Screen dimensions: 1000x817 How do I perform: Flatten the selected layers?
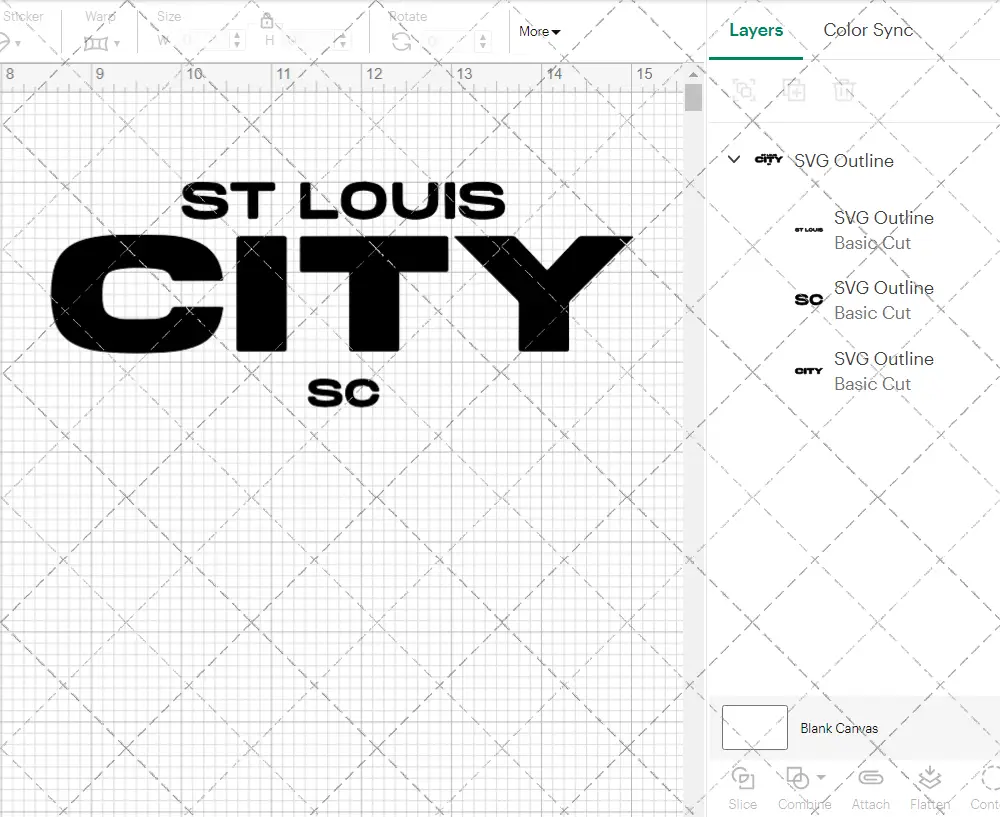(x=930, y=787)
